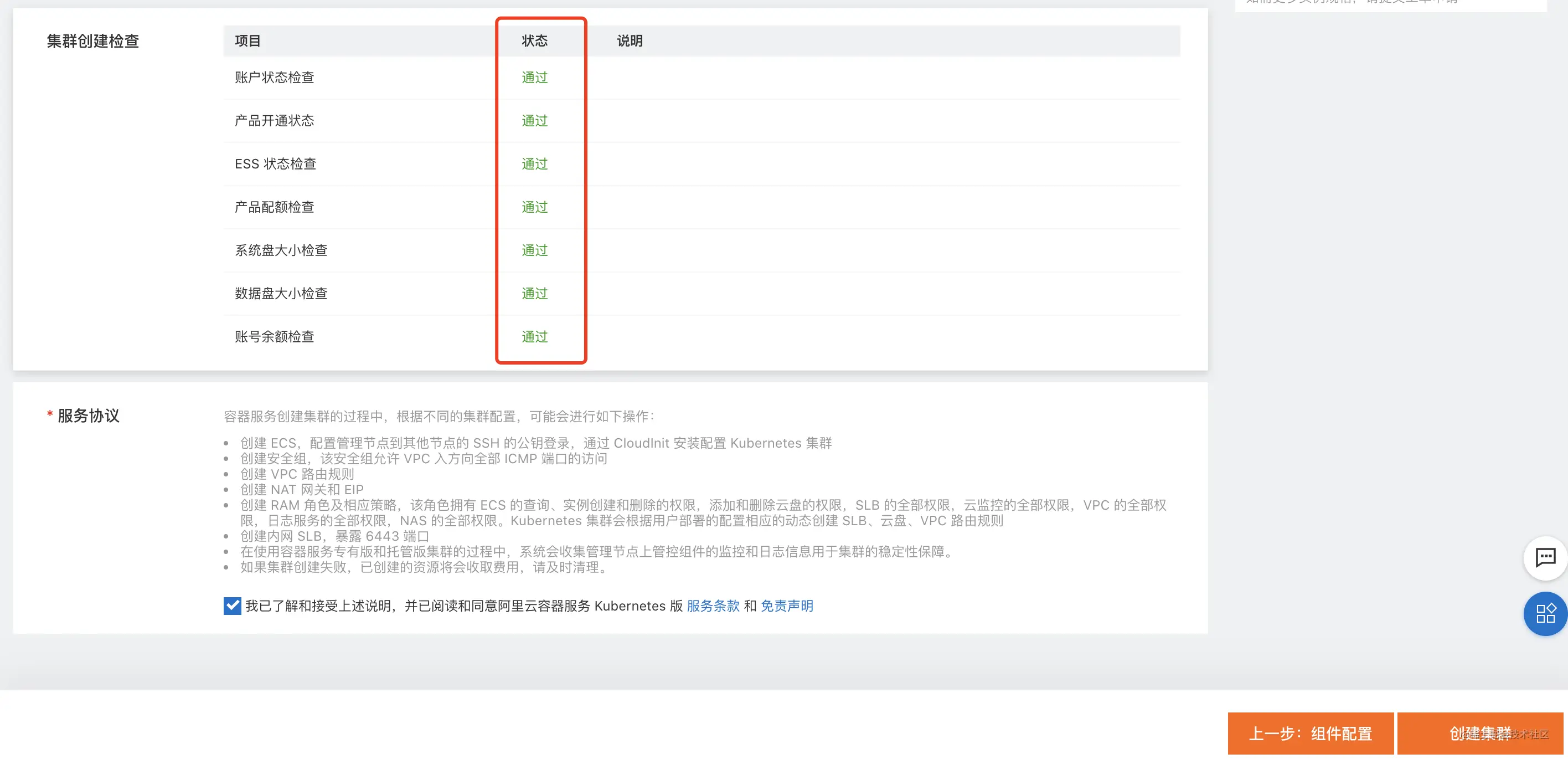Select the 集群创建检查 section title
The width and height of the screenshot is (1568, 759).
click(x=93, y=41)
